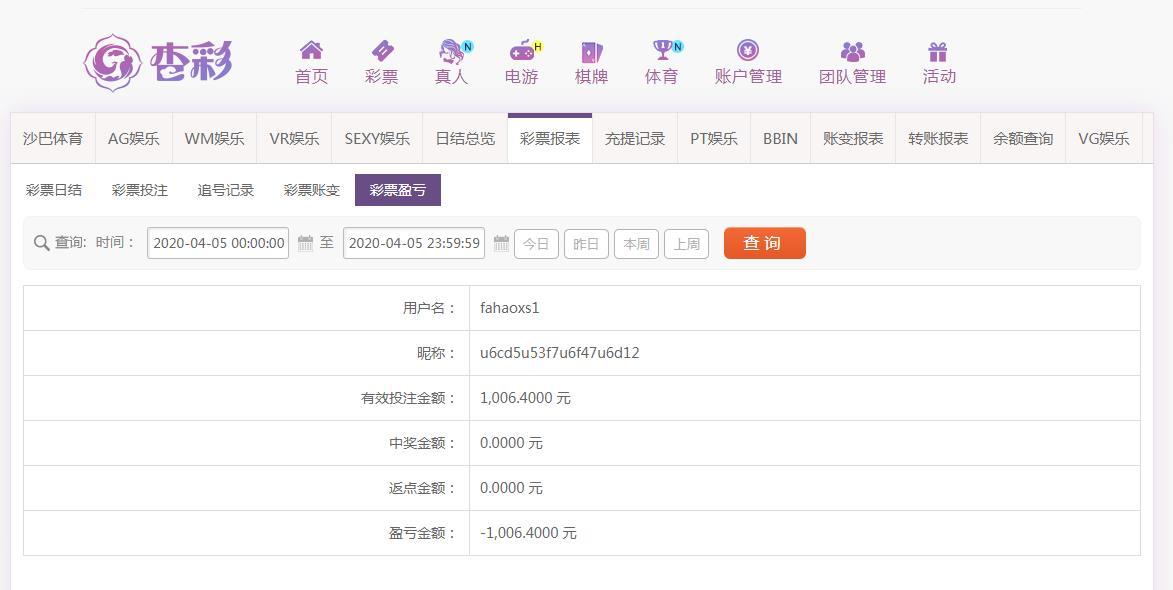Click the orange 查询 button
1173x590 pixels.
(765, 243)
